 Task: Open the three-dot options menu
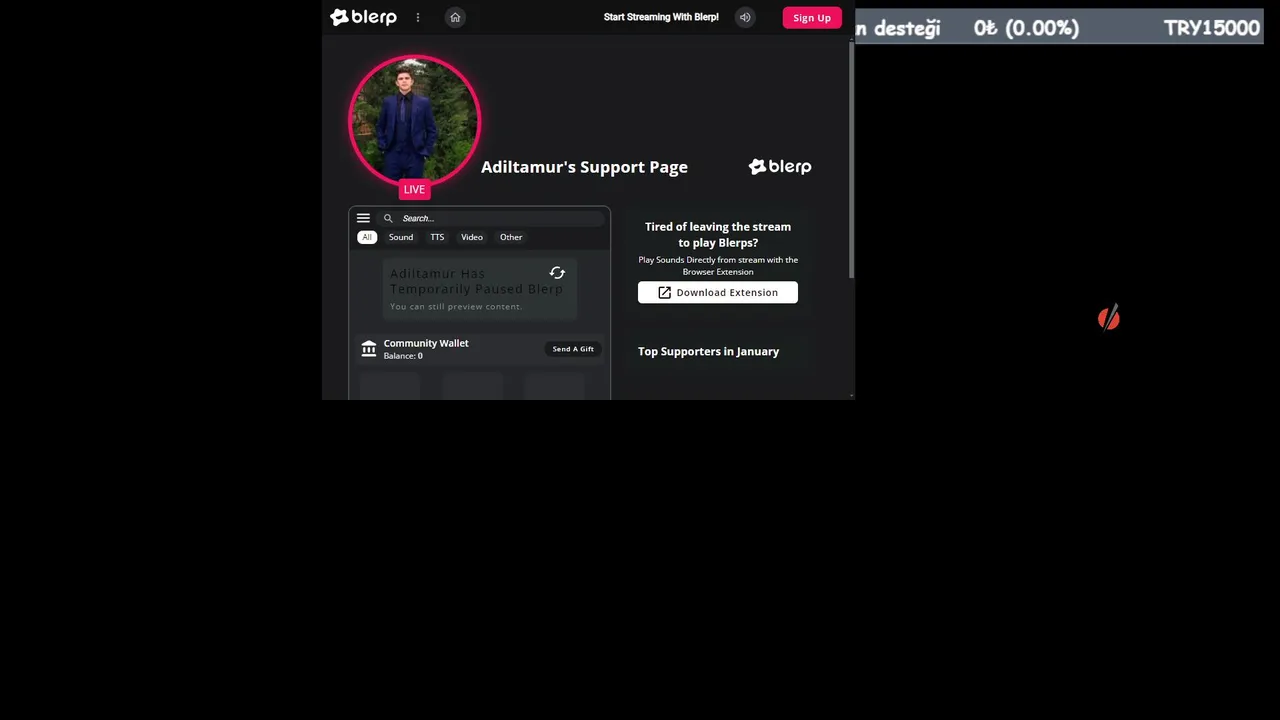point(418,17)
